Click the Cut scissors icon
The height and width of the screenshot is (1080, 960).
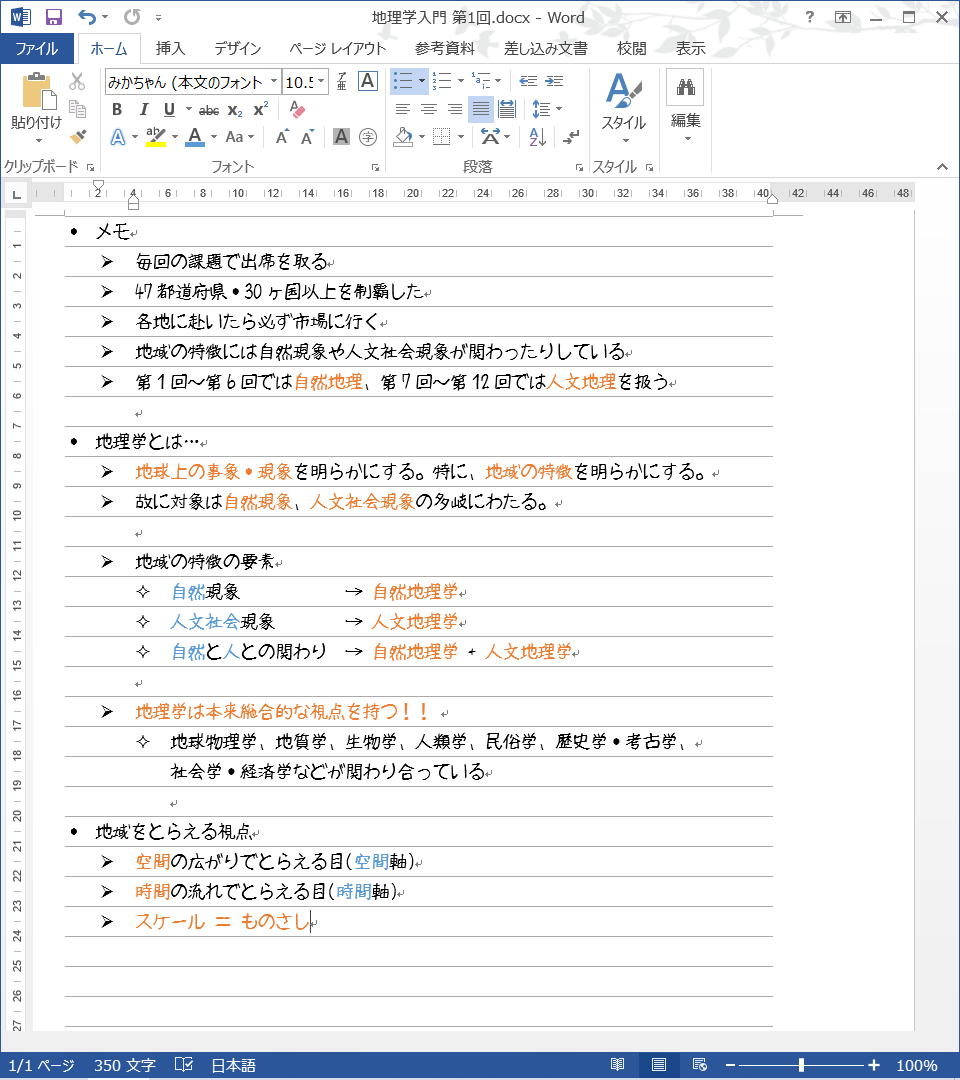tap(78, 82)
